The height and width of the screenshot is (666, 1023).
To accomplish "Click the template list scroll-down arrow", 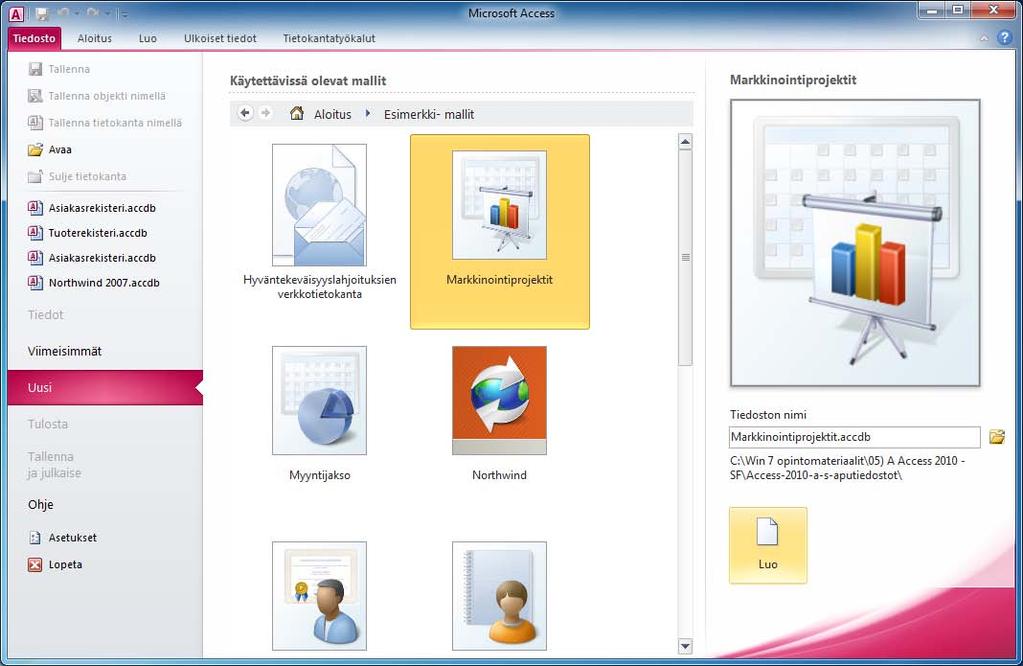I will point(685,646).
